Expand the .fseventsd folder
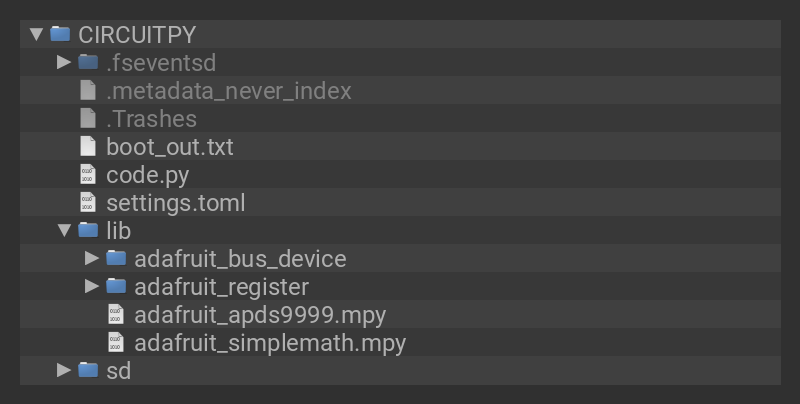 [64, 62]
